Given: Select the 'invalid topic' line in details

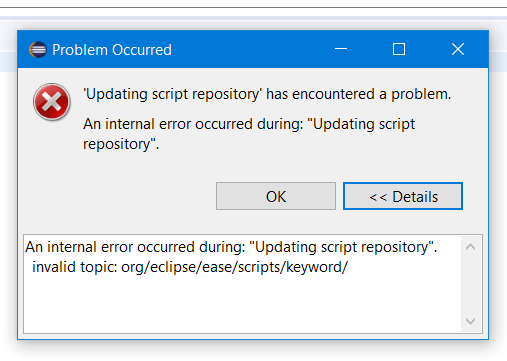Looking at the screenshot, I should tap(190, 267).
